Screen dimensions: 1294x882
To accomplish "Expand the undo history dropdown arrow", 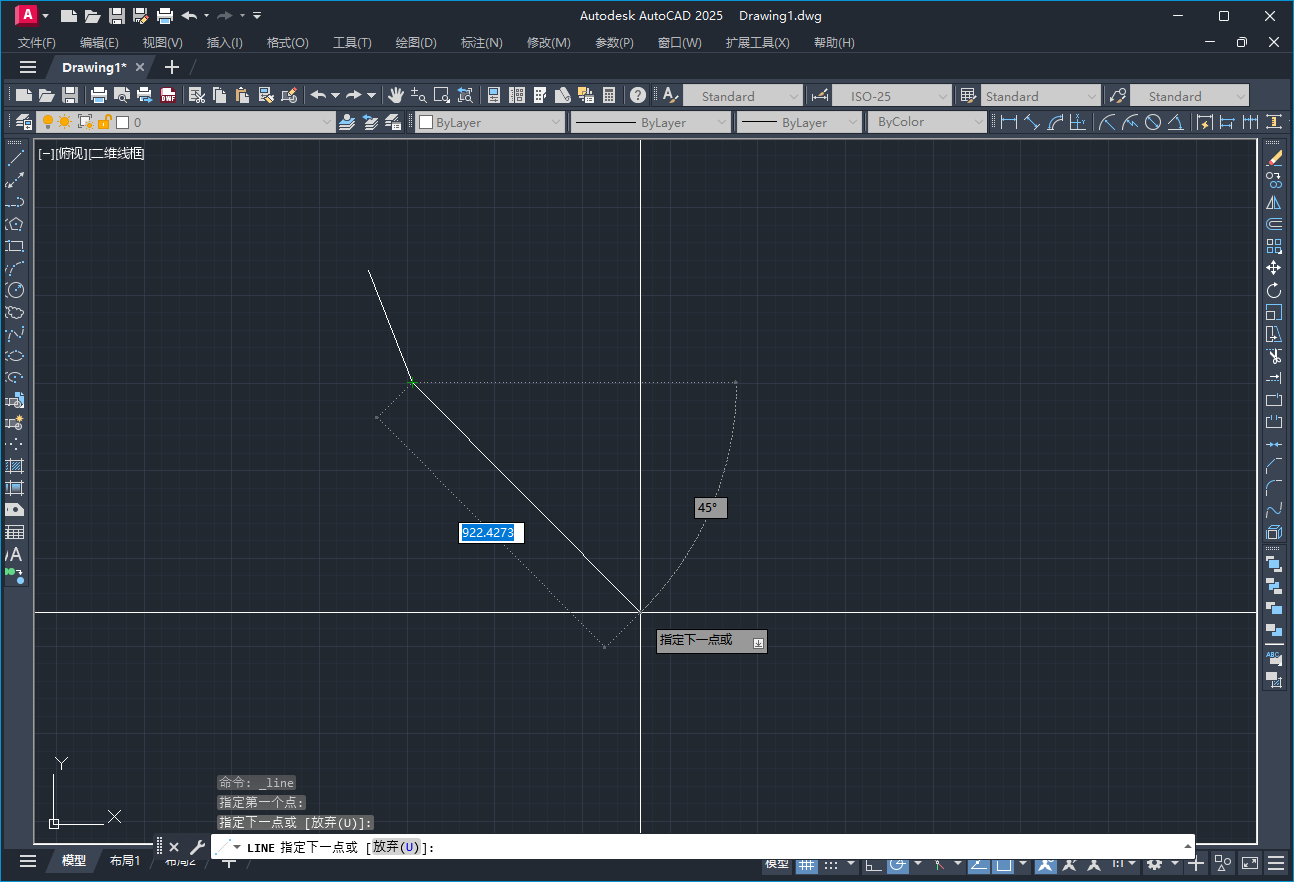I will (335, 96).
